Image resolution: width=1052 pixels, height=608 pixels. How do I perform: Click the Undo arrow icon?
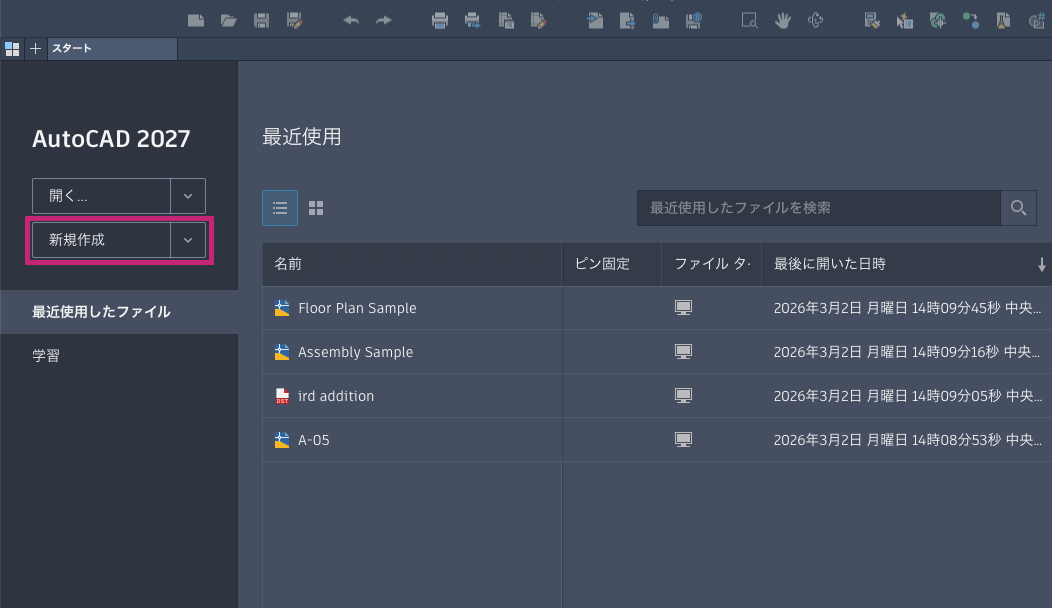tap(351, 21)
